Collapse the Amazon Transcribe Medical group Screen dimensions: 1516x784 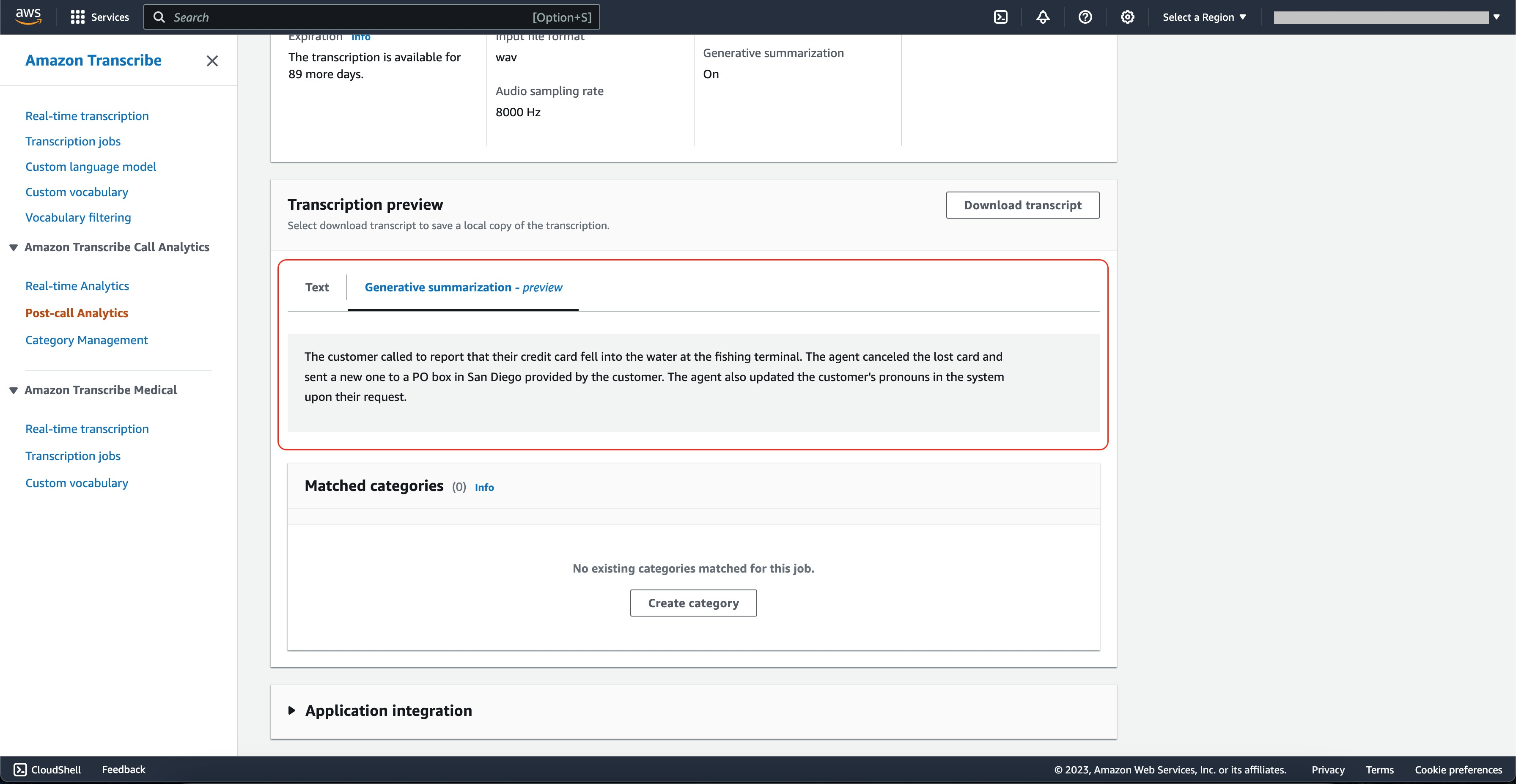14,390
